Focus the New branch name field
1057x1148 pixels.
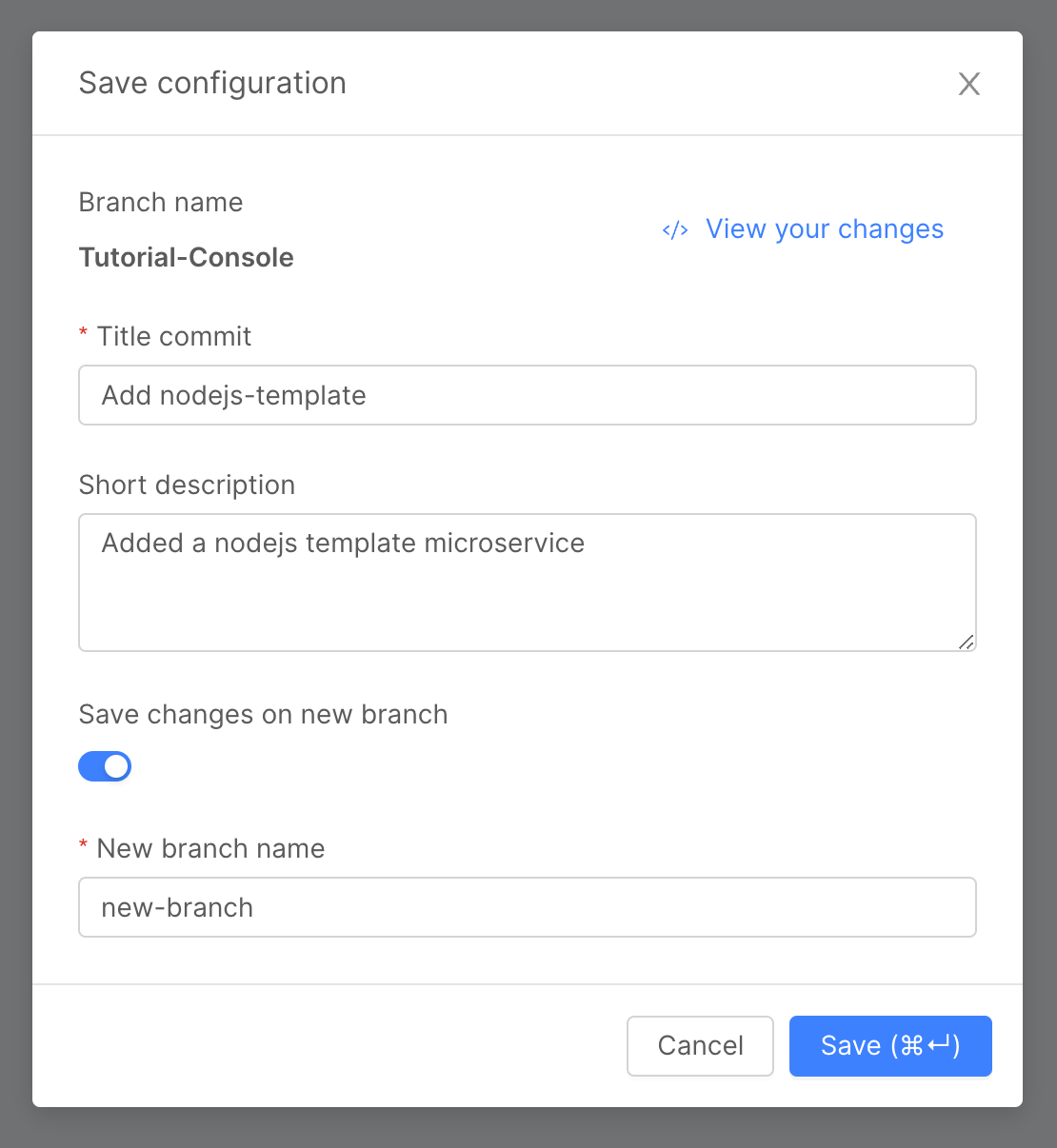pyautogui.click(x=527, y=907)
